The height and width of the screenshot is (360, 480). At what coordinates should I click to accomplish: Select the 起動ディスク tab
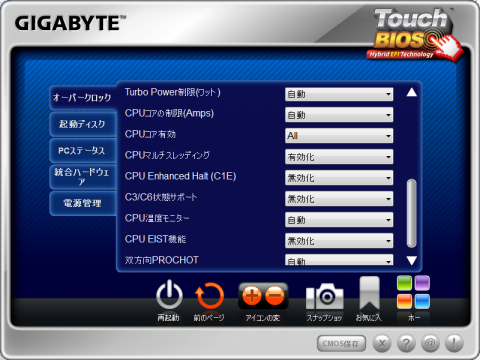point(82,124)
